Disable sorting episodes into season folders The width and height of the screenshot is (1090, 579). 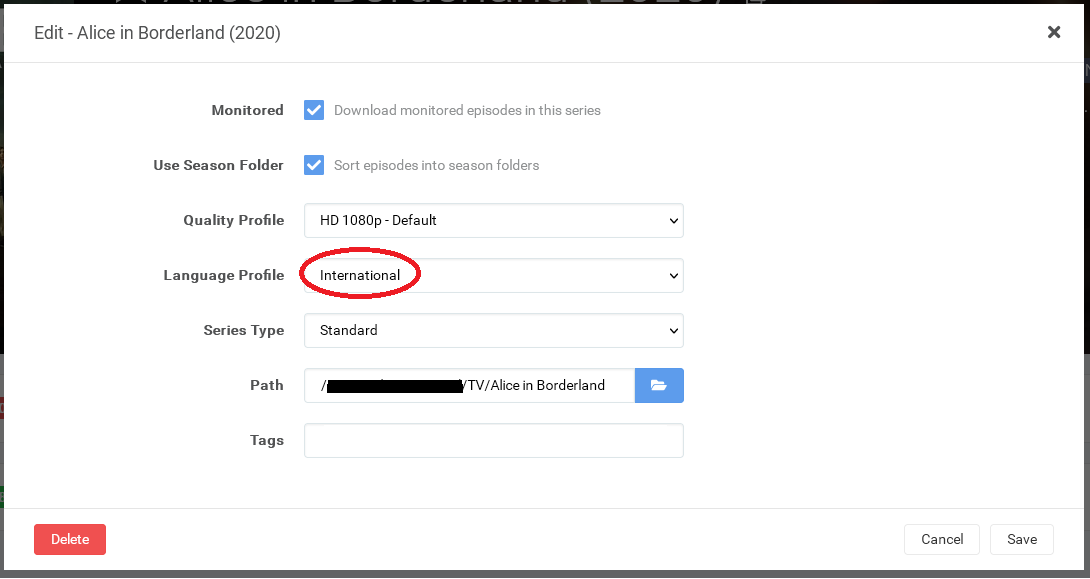click(x=314, y=165)
